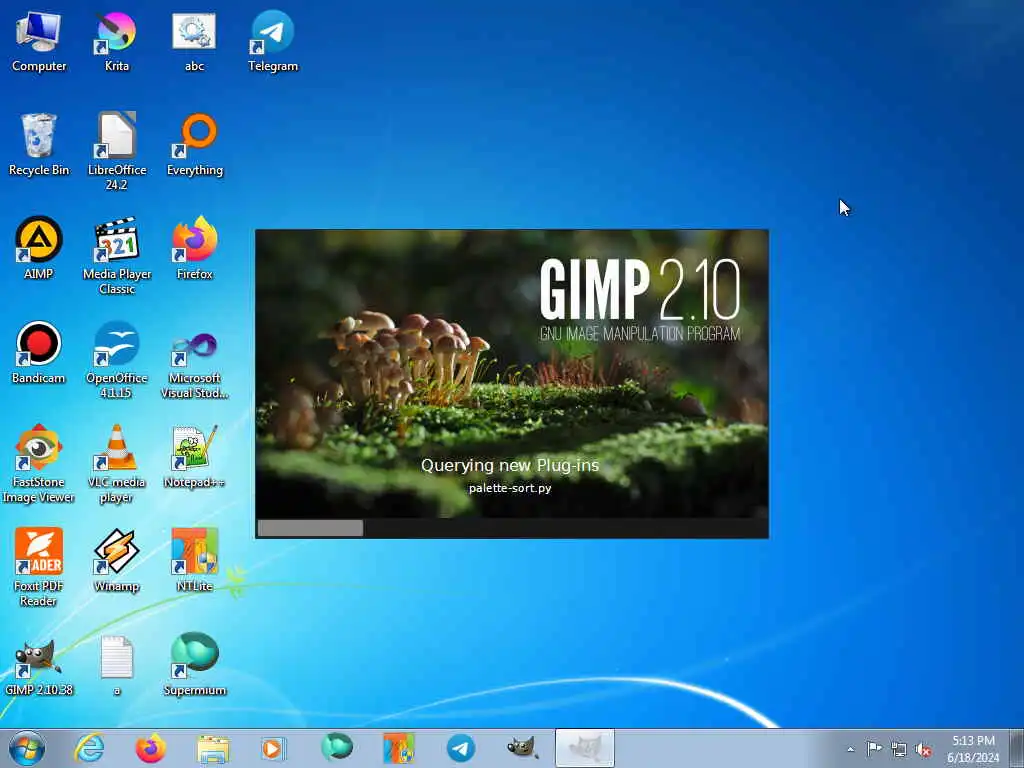Screen dimensions: 1024x768
Task: Click the Show desktop button
Action: pyautogui.click(x=1016, y=748)
